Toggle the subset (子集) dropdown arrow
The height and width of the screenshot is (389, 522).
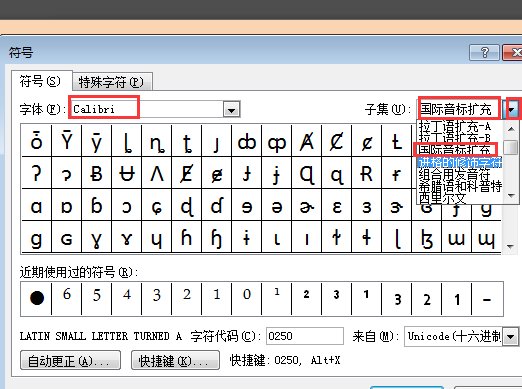click(x=512, y=108)
